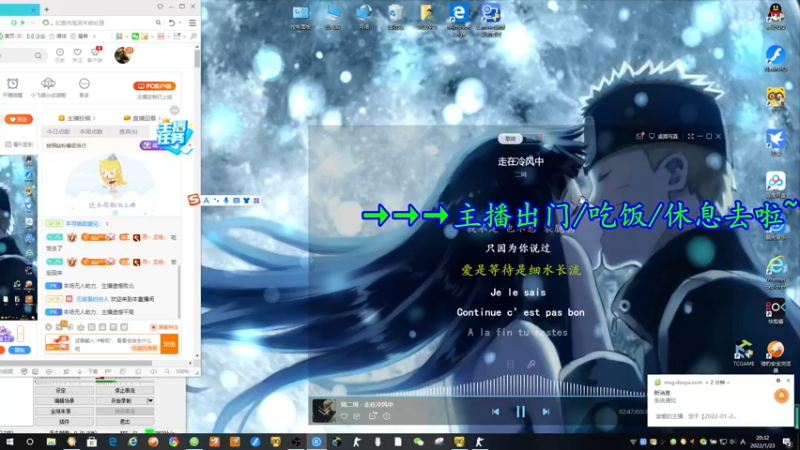
Task: Expand the 开始录制 dropdown arrow
Action: coord(151,401)
